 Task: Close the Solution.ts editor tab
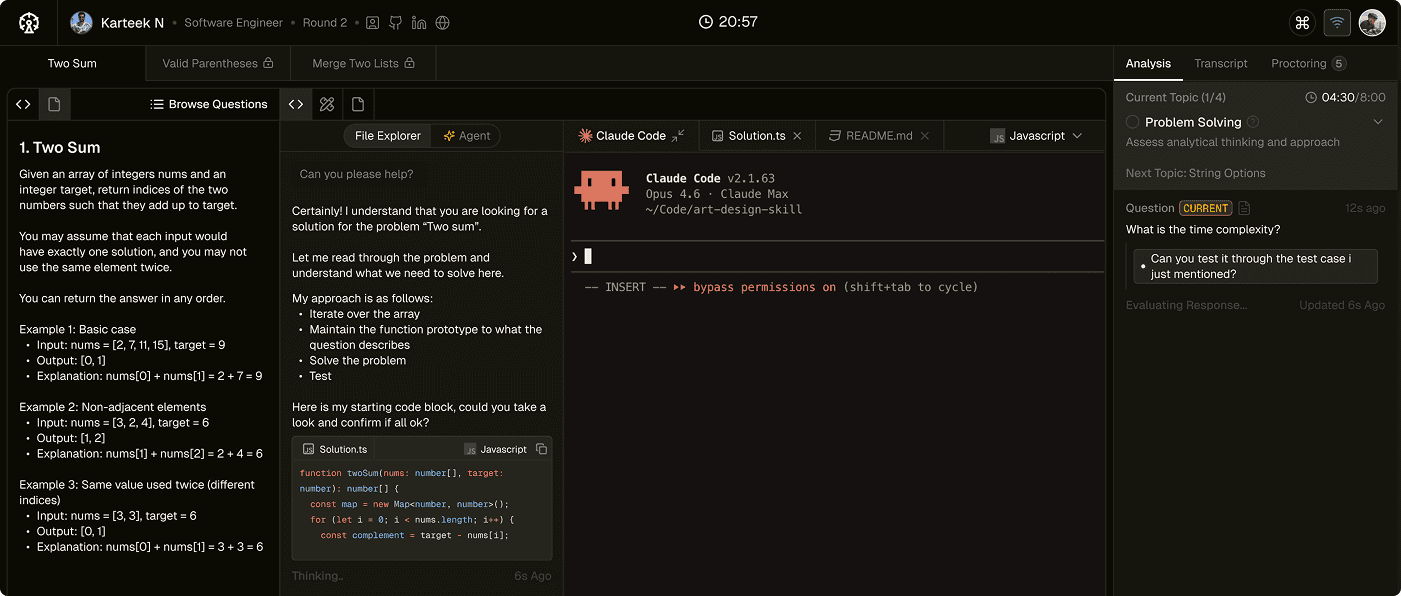pyautogui.click(x=797, y=136)
